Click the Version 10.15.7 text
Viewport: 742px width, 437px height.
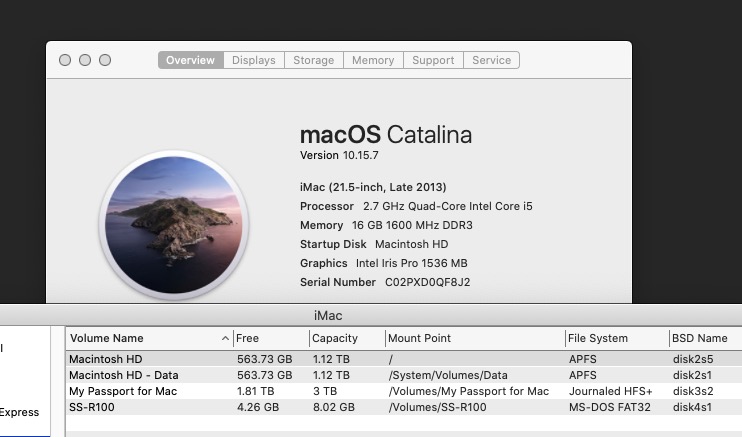point(339,155)
